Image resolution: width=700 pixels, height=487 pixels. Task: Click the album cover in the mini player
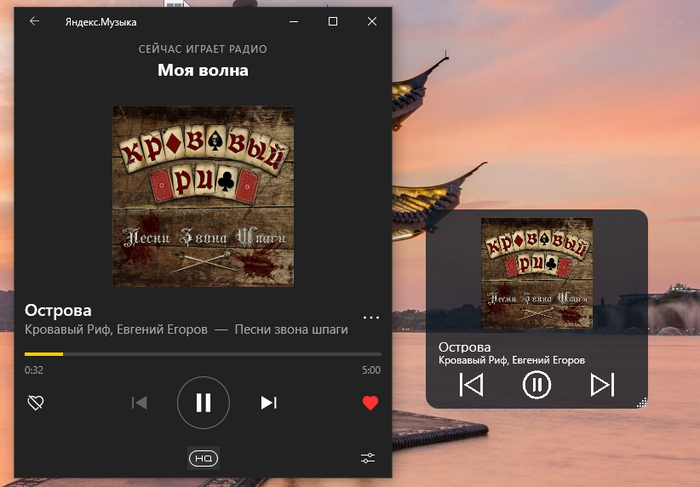[537, 274]
